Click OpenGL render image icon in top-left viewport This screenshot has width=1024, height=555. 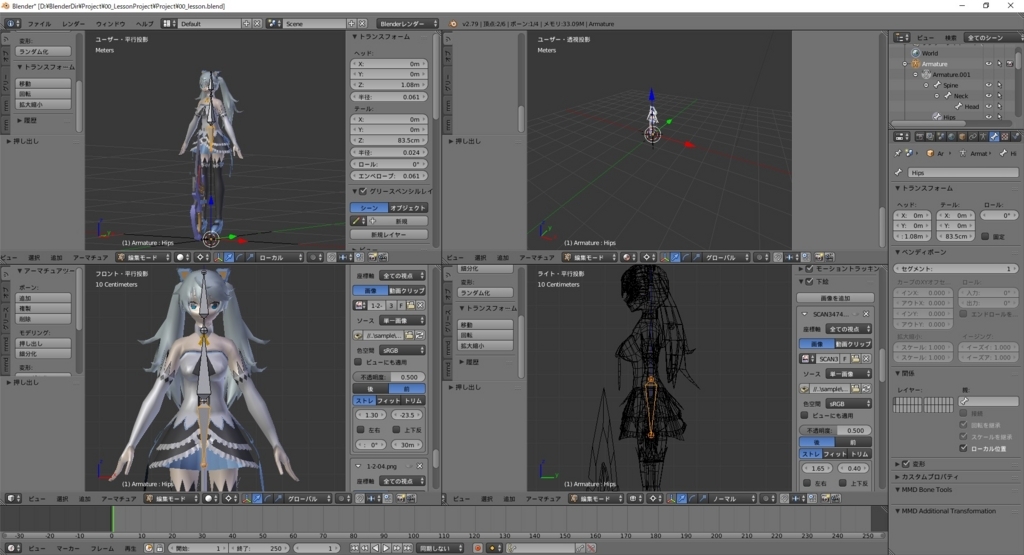pyautogui.click(x=372, y=257)
